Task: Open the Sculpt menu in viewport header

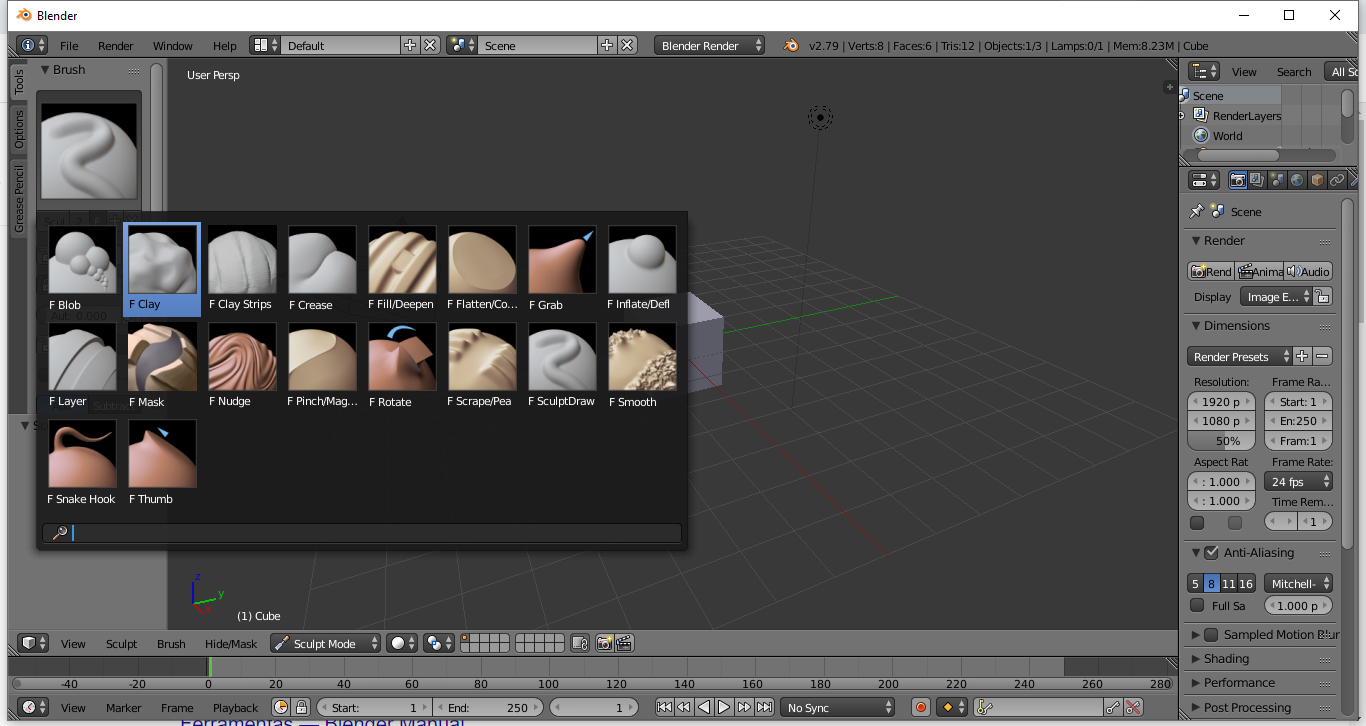Action: 122,644
